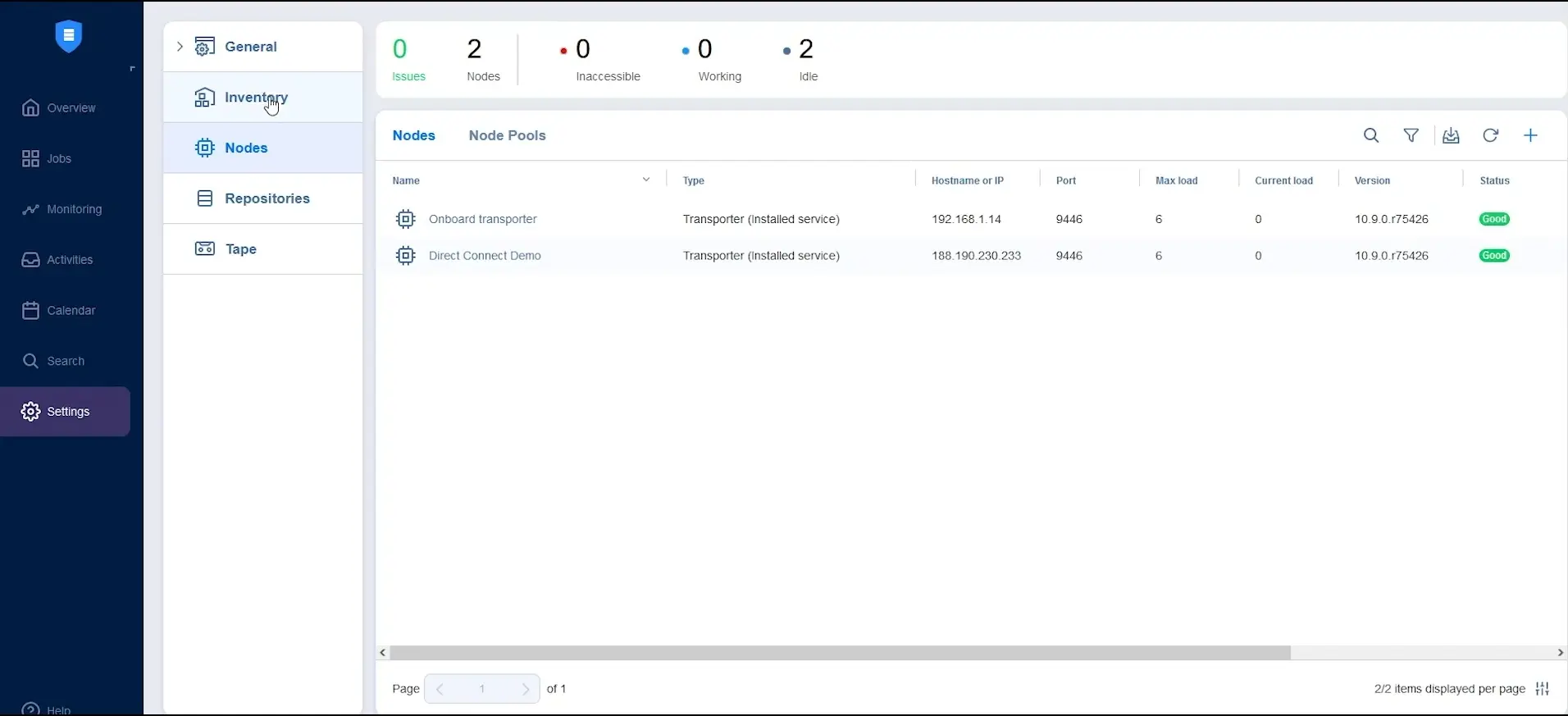Click version cell of Onboard transporter
Screen dimensions: 1568x716
(x=1392, y=220)
